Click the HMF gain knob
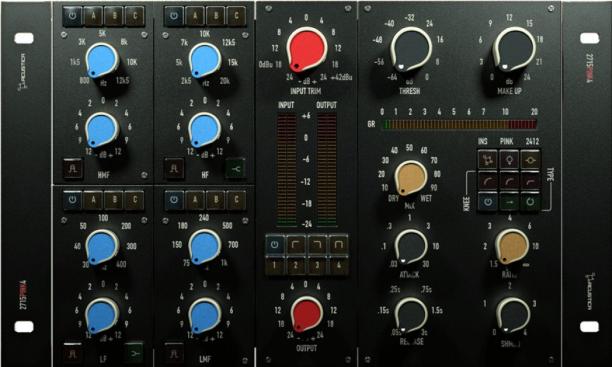 (101, 130)
